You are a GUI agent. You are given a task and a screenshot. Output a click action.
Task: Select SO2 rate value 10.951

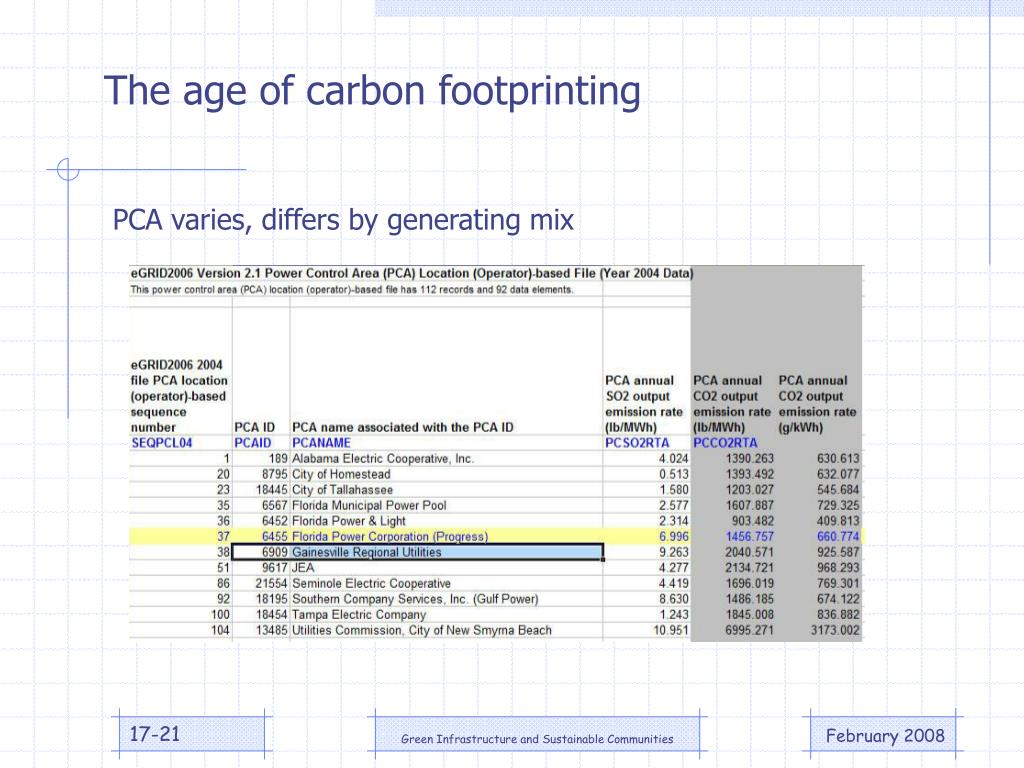coord(671,631)
